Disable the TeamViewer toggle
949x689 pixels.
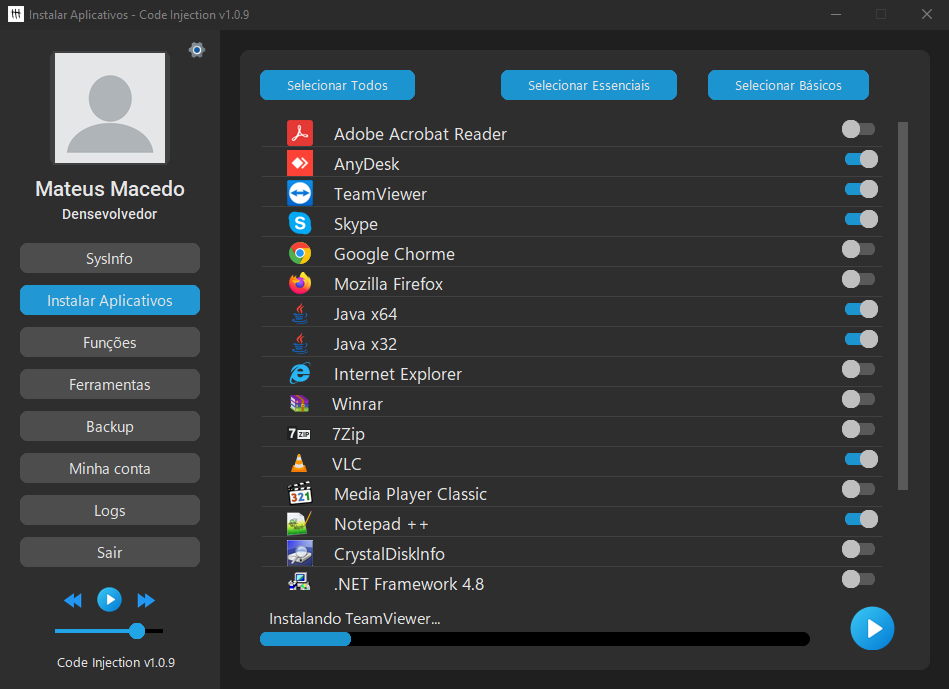861,189
